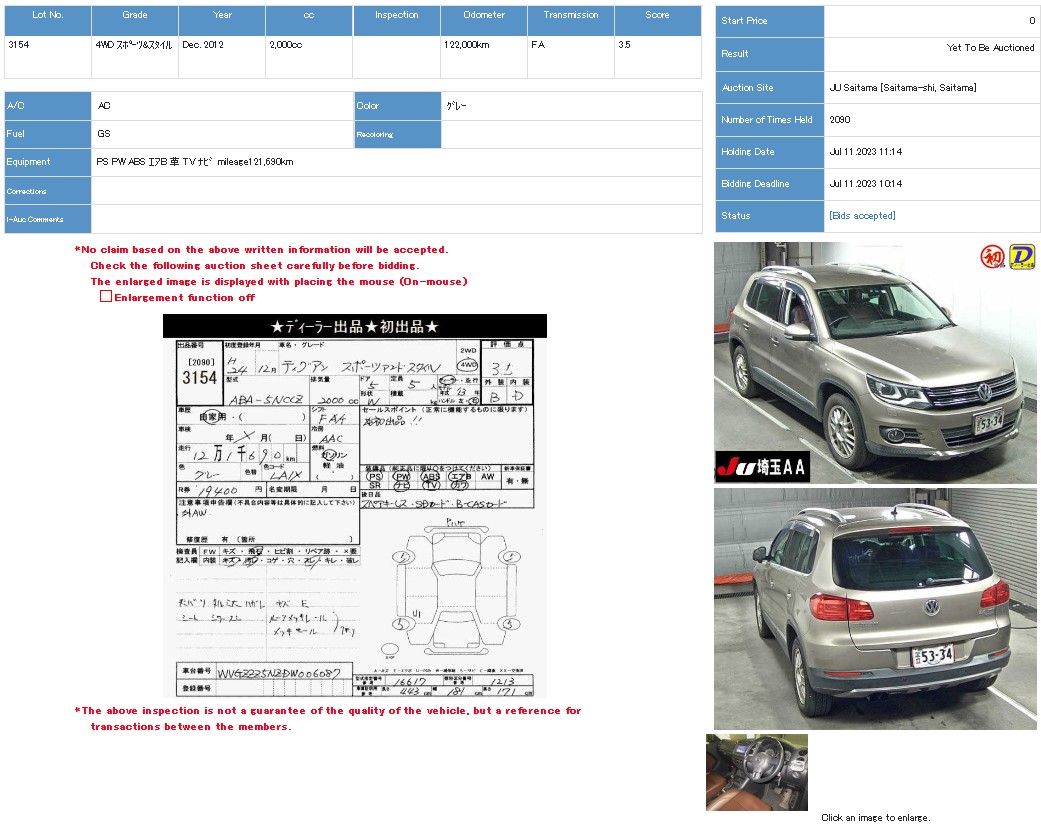Screen dimensions: 1041x833
Task: Click the Lot No. column header
Action: coord(48,16)
